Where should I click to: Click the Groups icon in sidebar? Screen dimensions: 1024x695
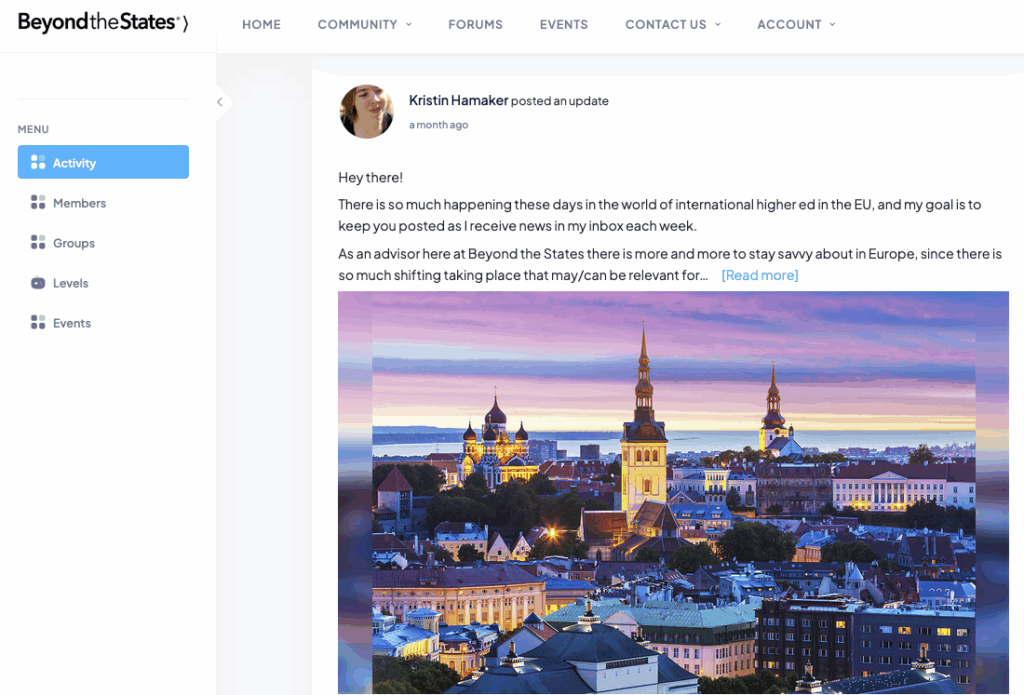38,243
